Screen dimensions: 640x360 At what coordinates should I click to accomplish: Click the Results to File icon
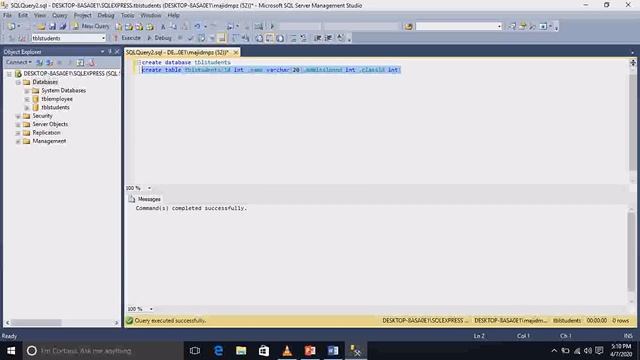280,38
